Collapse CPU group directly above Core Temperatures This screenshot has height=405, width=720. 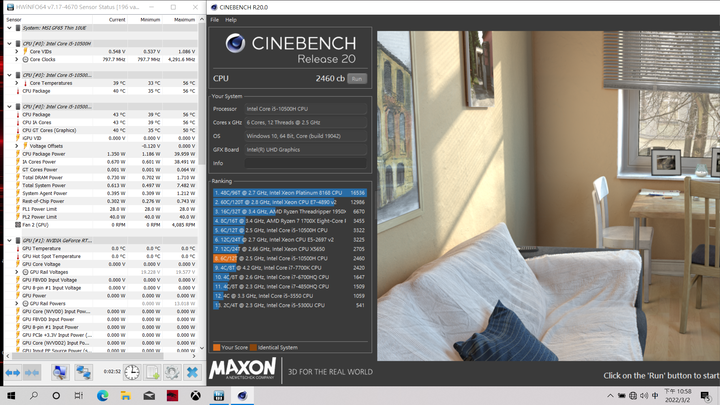(x=9, y=75)
